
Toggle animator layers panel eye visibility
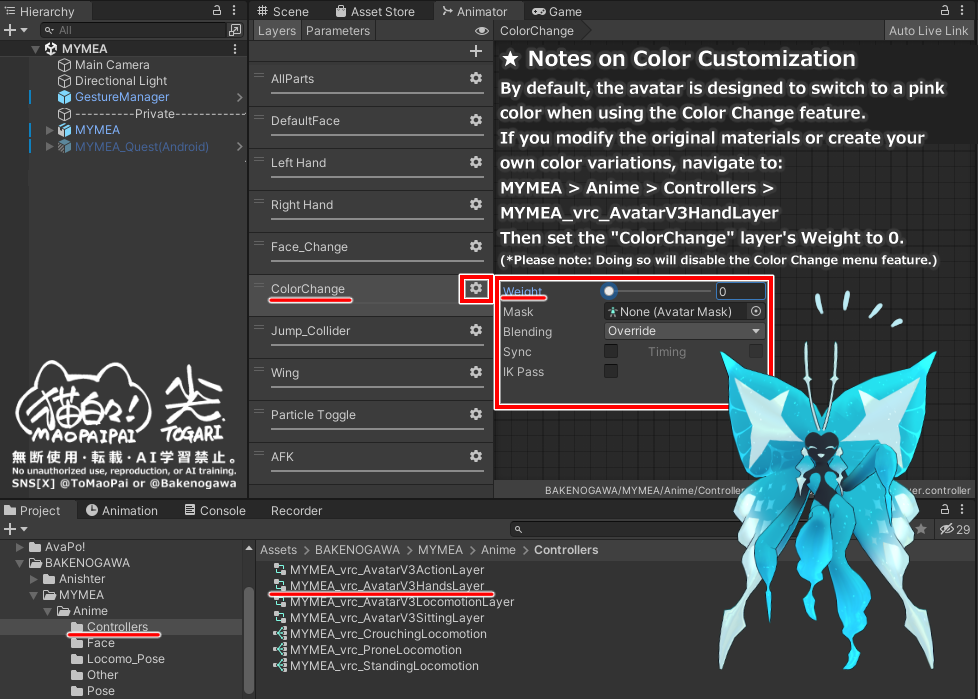[x=482, y=31]
